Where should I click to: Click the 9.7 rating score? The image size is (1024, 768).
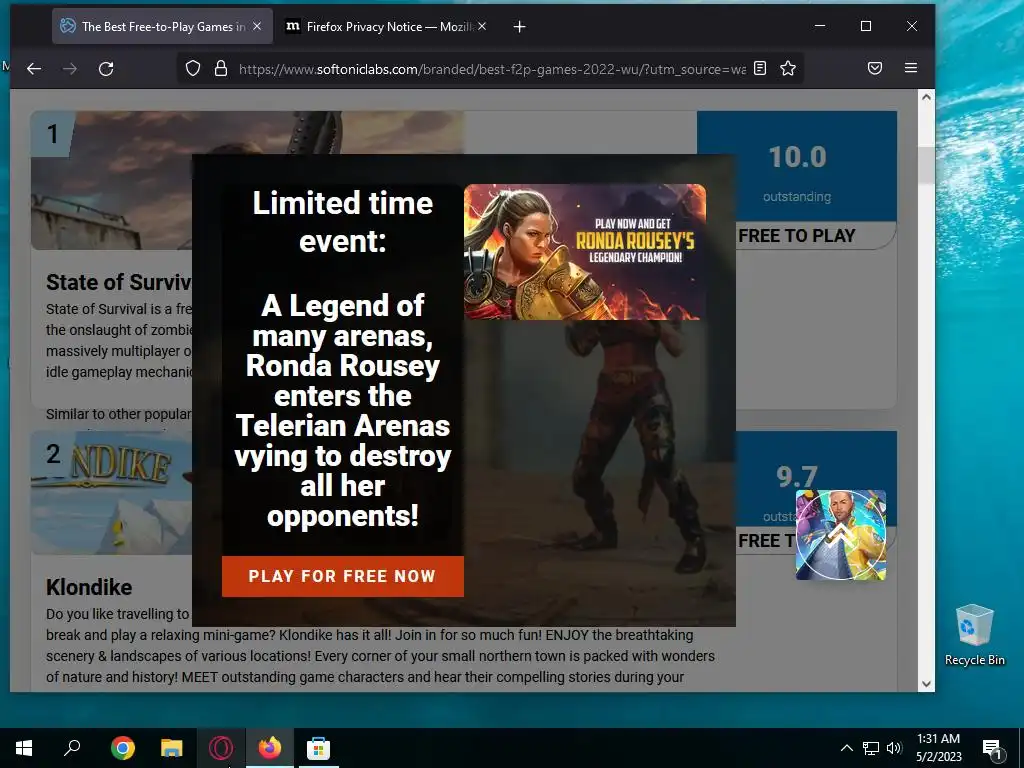pyautogui.click(x=797, y=477)
